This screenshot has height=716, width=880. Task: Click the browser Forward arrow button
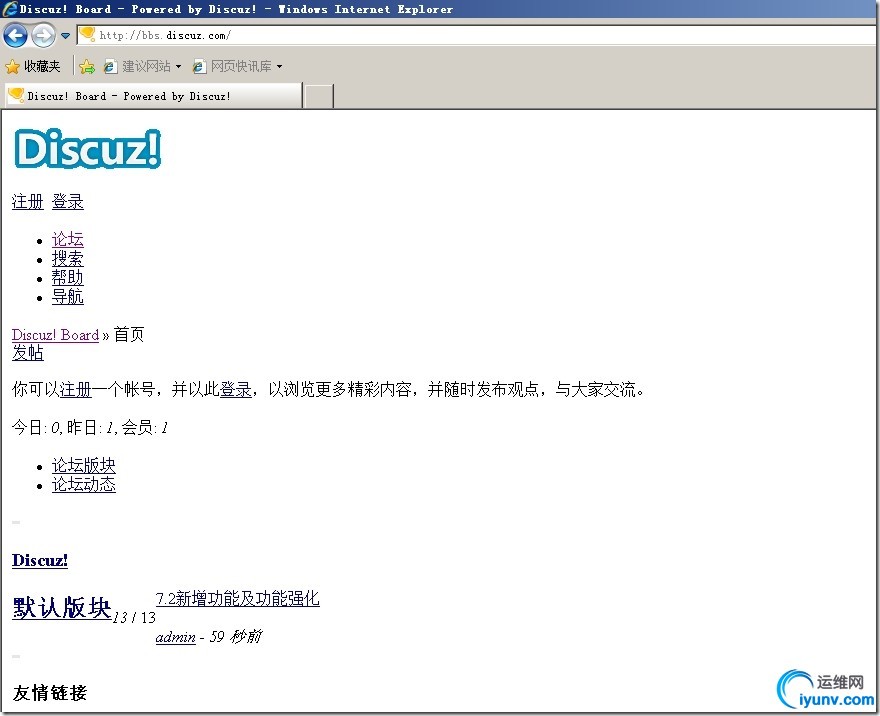click(x=43, y=36)
